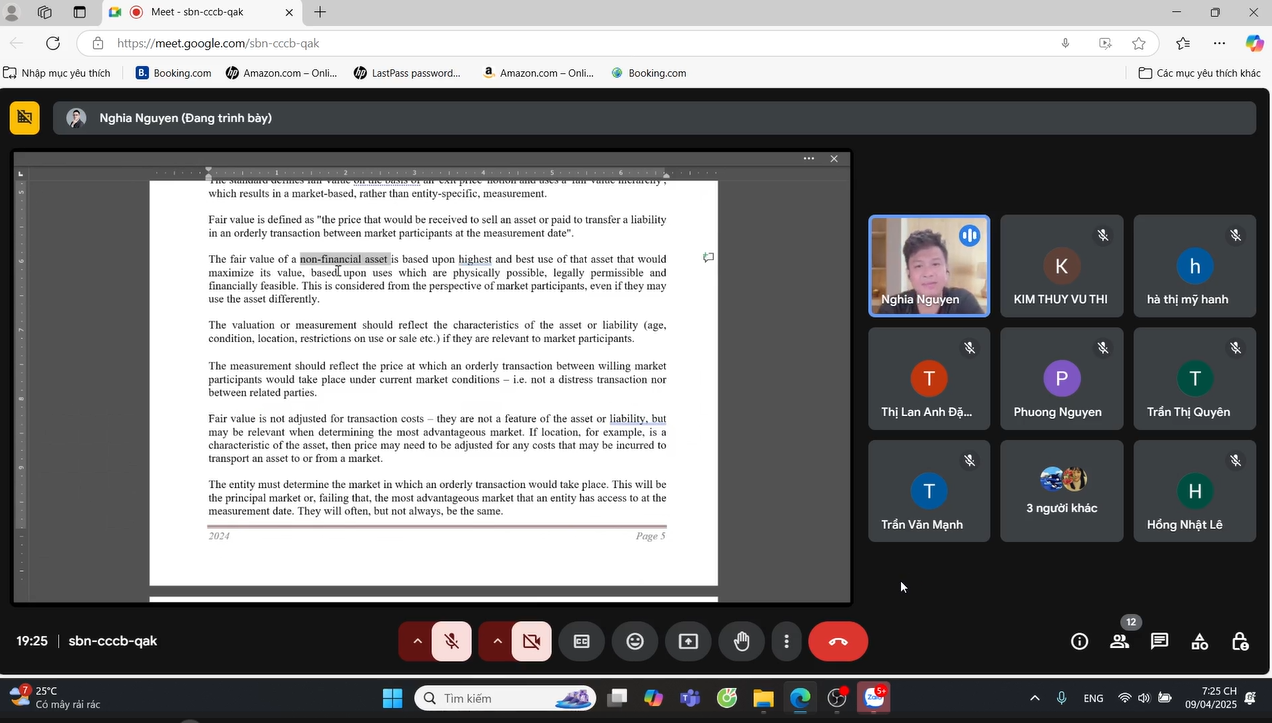Open presentation tile three-dot options
The height and width of the screenshot is (723, 1272).
click(809, 158)
